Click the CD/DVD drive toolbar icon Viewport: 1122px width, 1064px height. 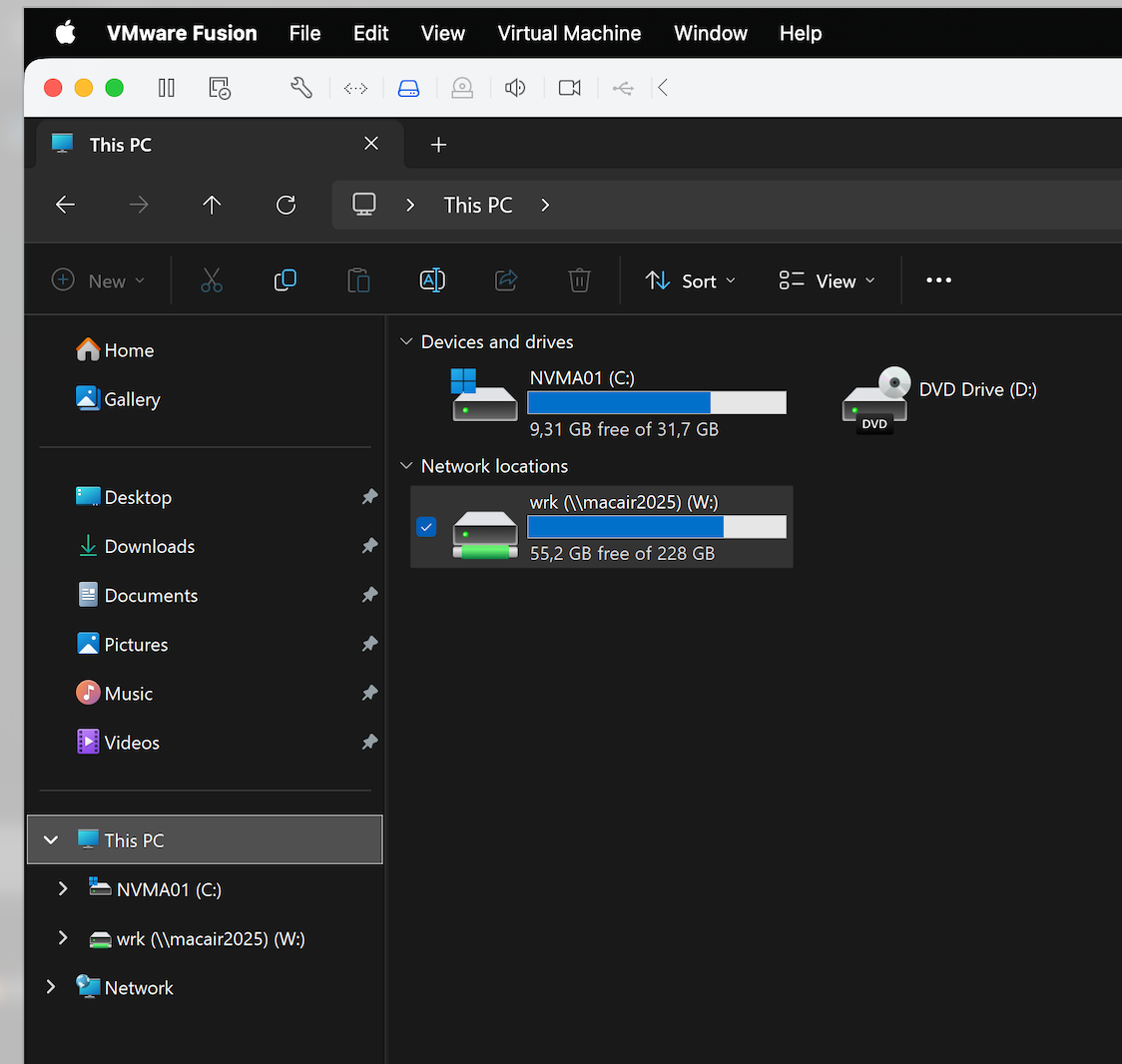[x=462, y=88]
